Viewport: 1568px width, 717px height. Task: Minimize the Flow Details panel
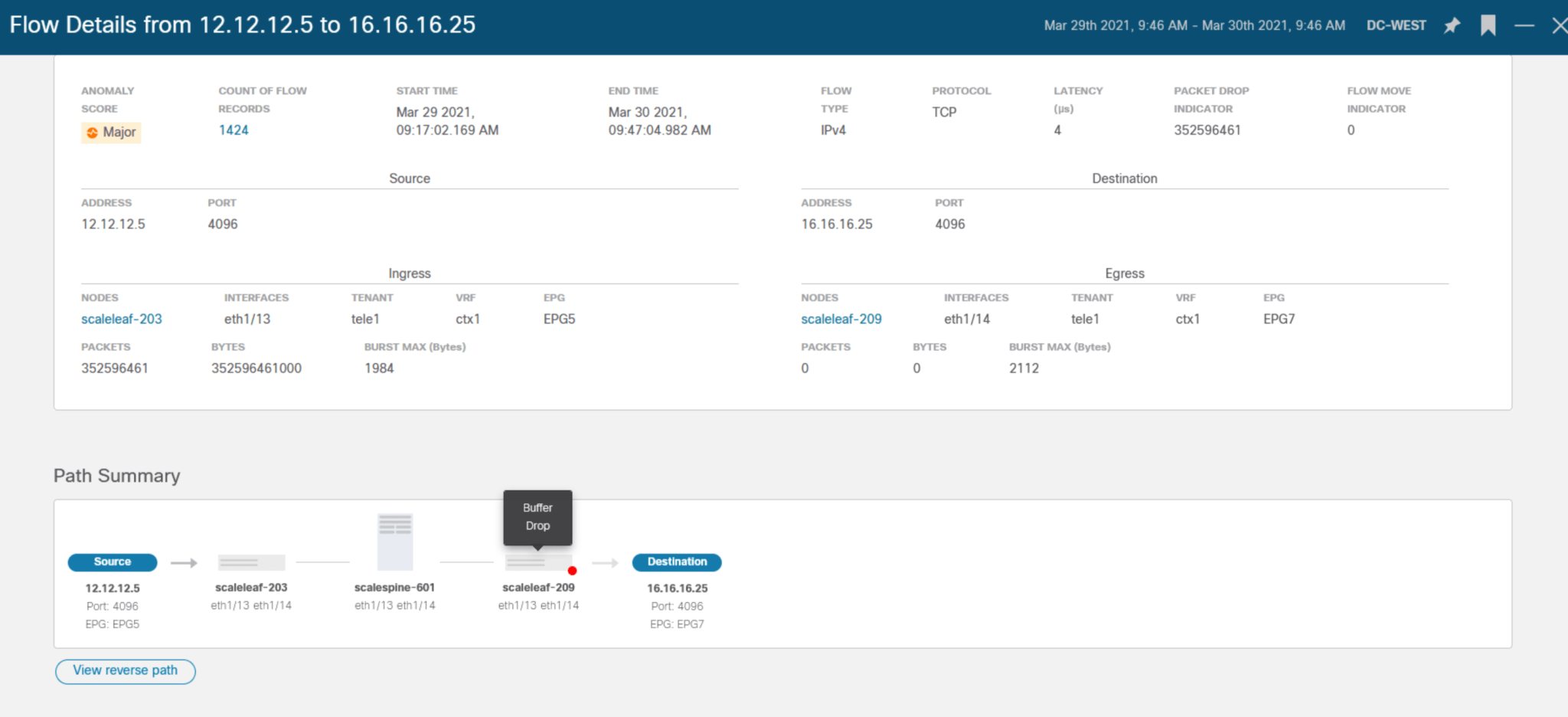tap(1524, 25)
